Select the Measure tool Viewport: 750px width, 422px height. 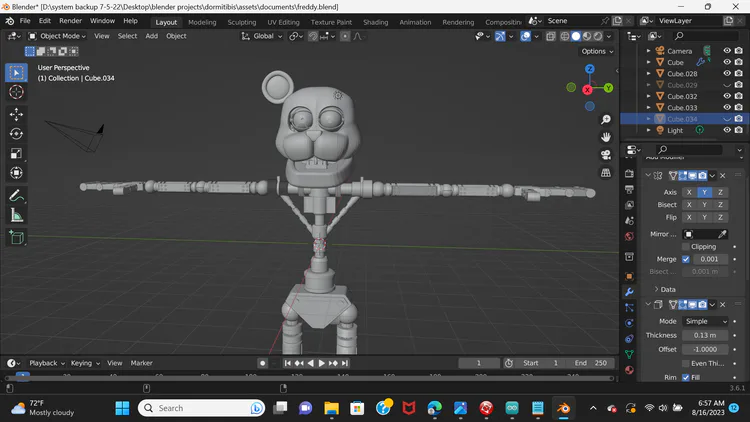[16, 215]
